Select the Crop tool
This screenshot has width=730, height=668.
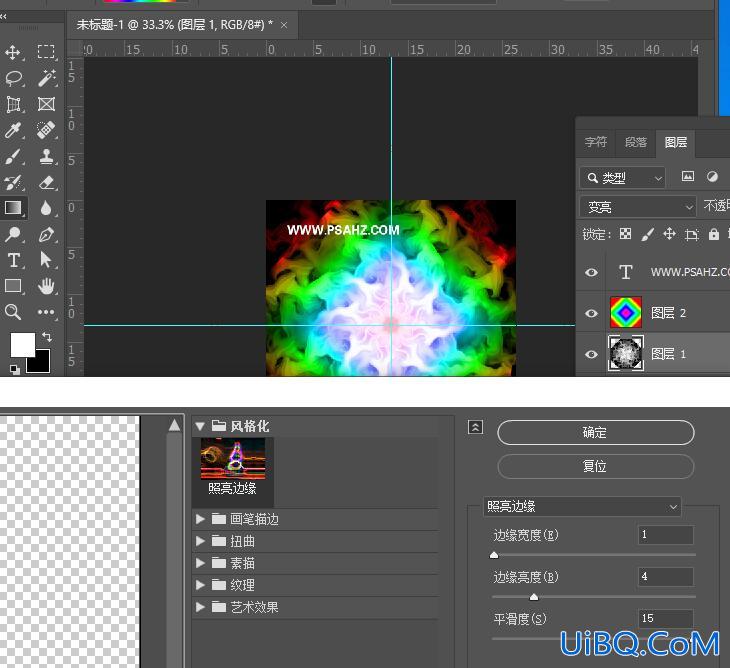point(13,104)
